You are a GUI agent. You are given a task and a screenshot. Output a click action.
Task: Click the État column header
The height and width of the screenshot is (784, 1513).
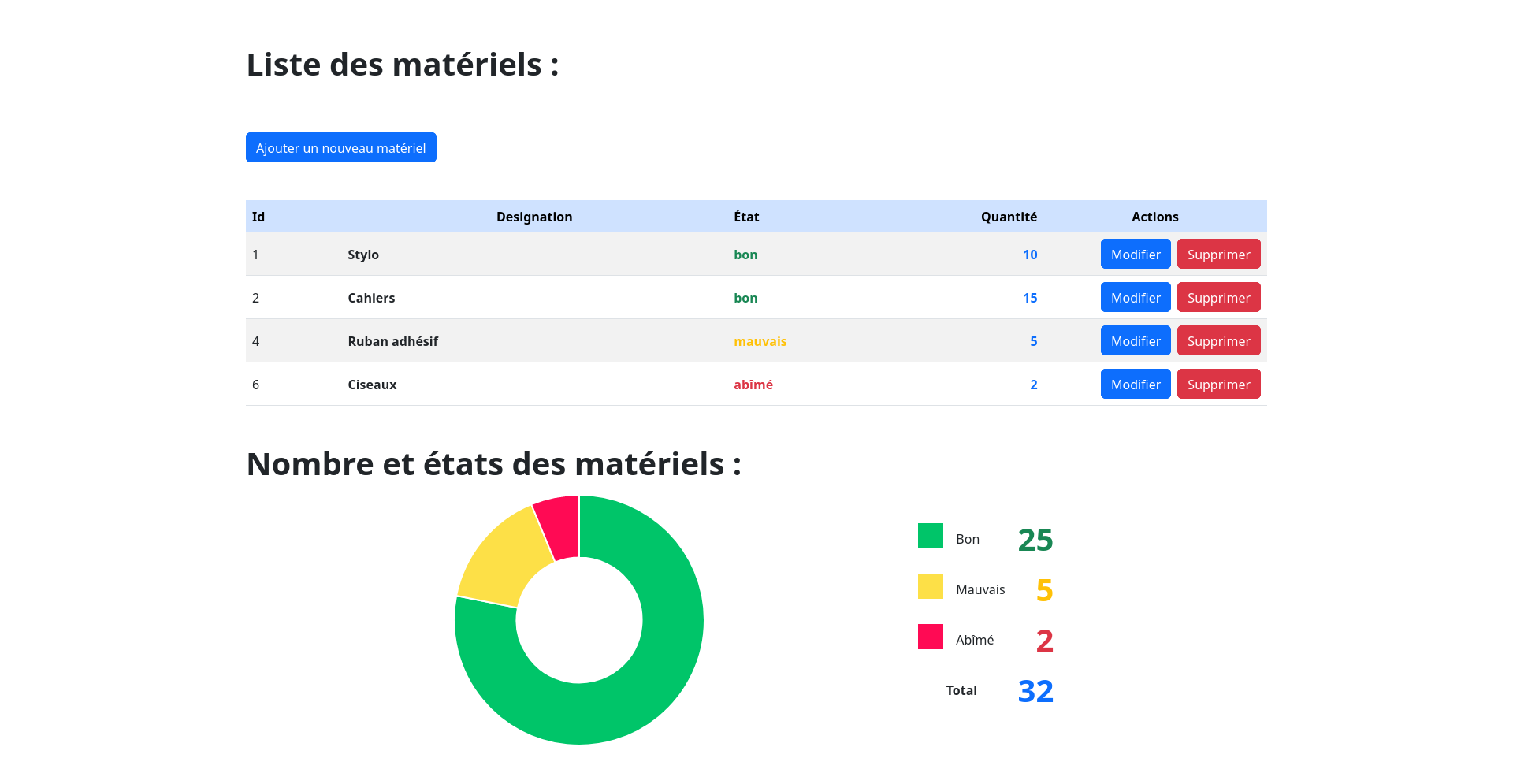click(x=745, y=217)
